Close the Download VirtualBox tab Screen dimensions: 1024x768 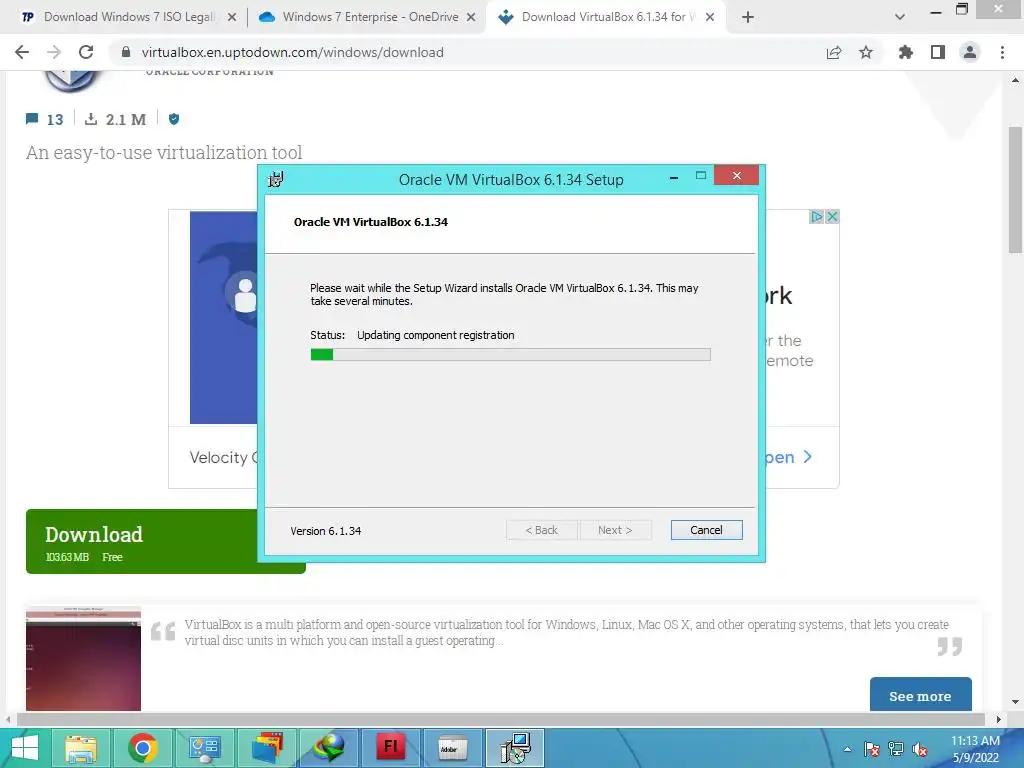point(710,17)
